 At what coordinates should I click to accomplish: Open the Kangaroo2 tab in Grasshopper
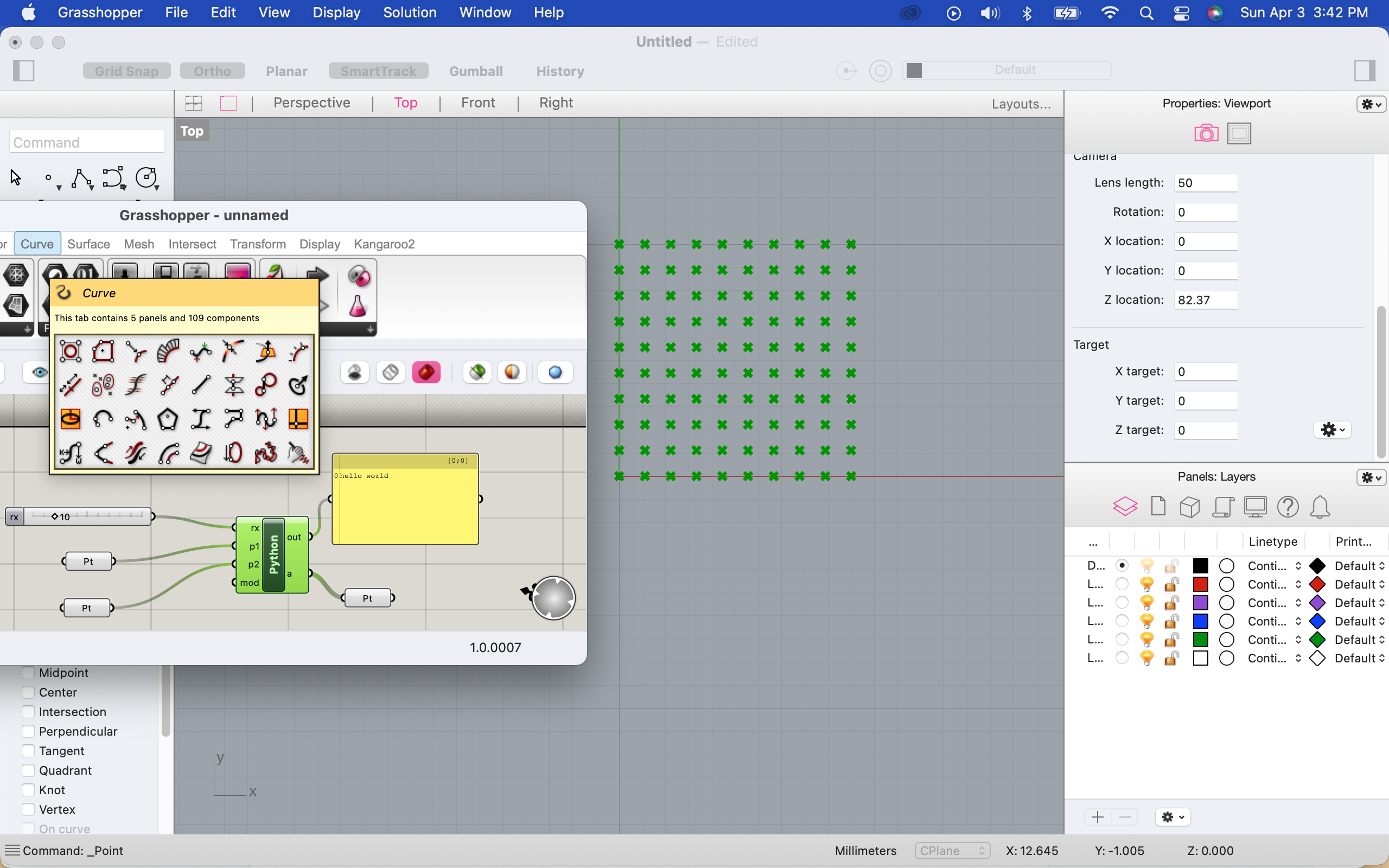click(x=384, y=244)
